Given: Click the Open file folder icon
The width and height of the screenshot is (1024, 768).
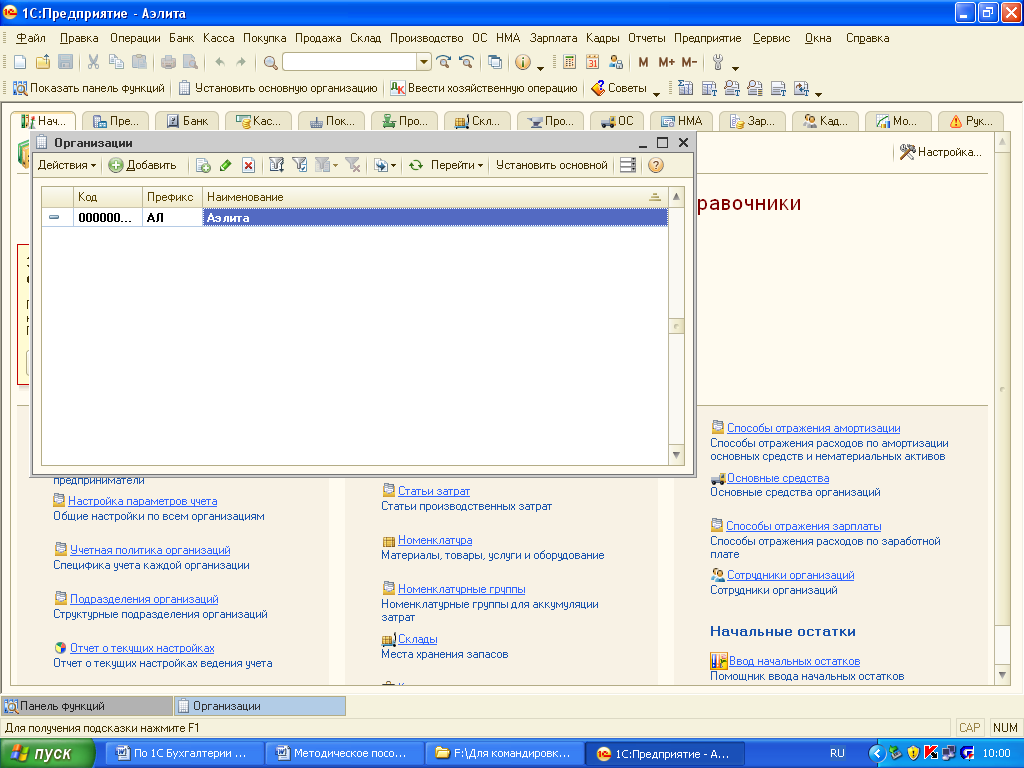Looking at the screenshot, I should 43,62.
